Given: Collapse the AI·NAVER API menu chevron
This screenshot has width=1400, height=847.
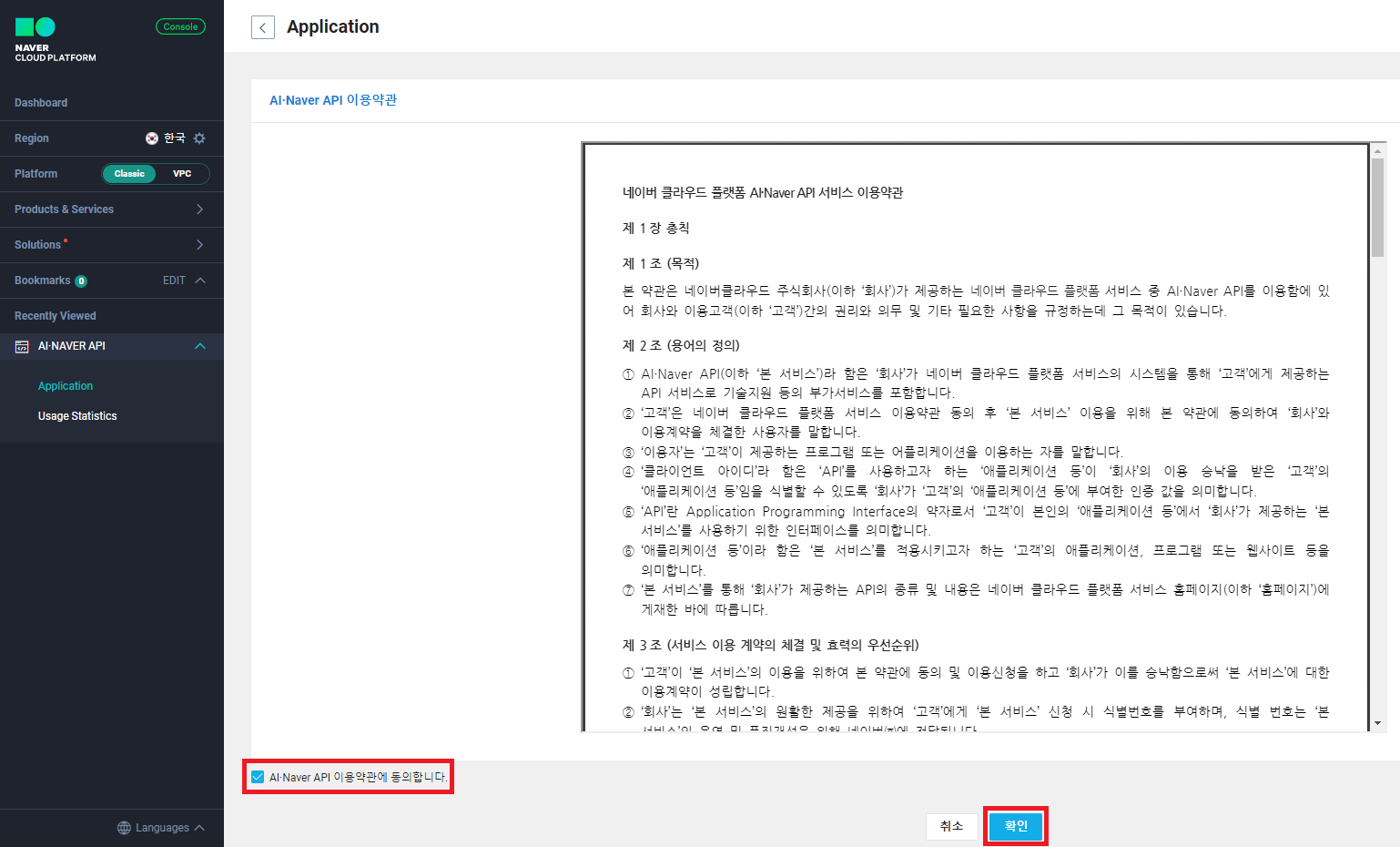Looking at the screenshot, I should pyautogui.click(x=200, y=346).
